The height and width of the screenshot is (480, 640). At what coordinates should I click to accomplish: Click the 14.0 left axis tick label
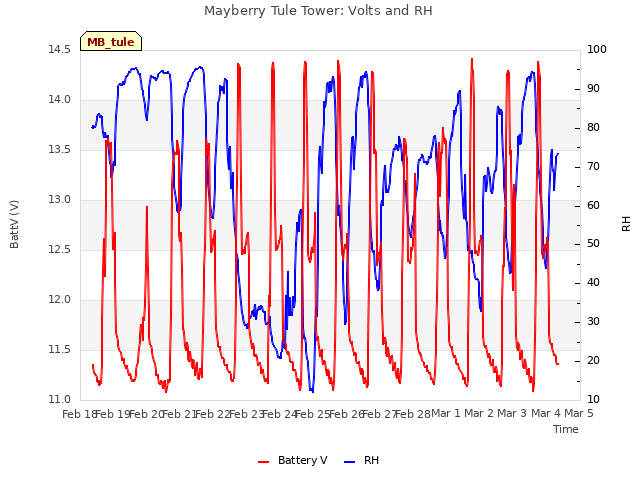pyautogui.click(x=60, y=100)
